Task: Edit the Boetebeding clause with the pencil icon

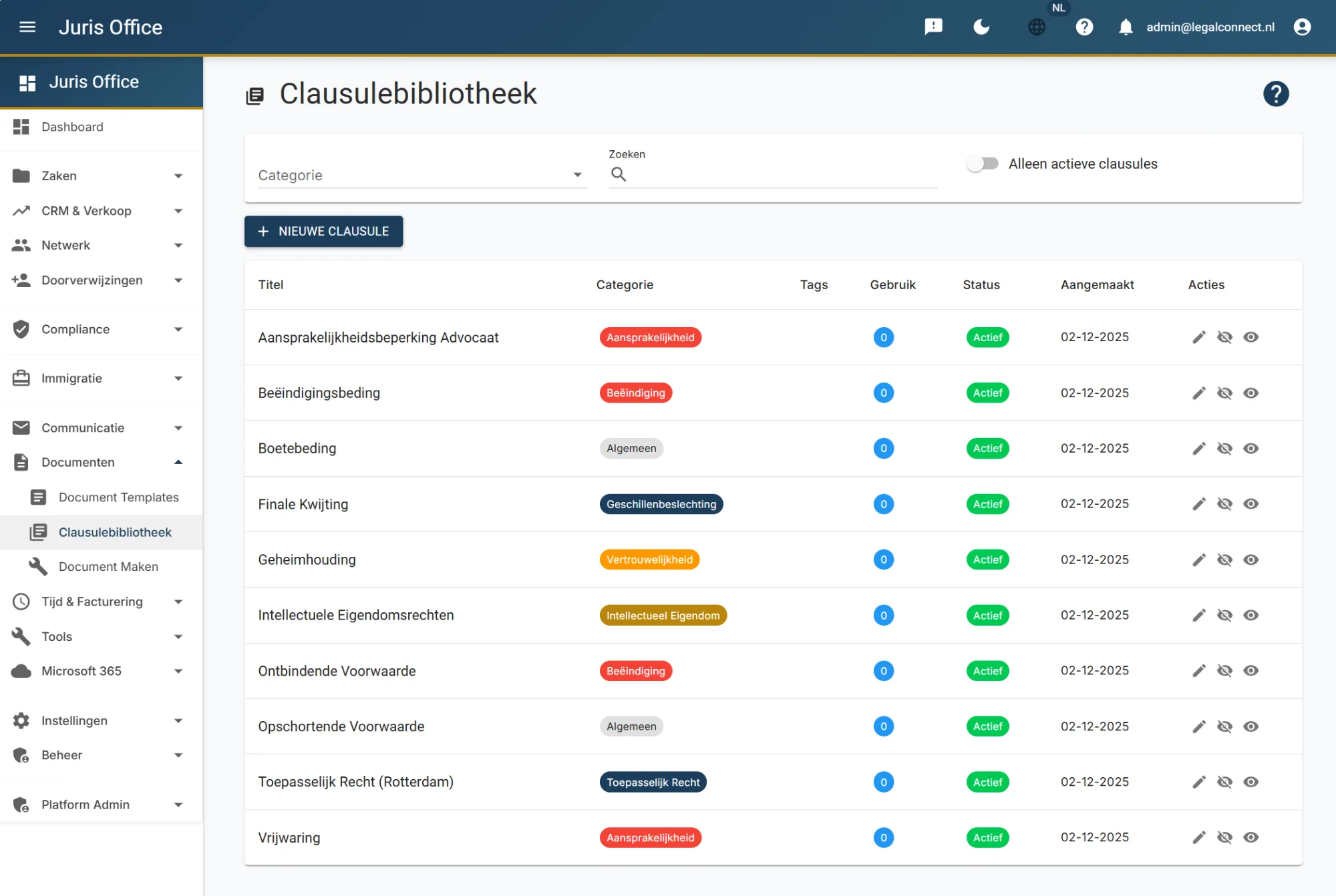Action: pos(1199,449)
